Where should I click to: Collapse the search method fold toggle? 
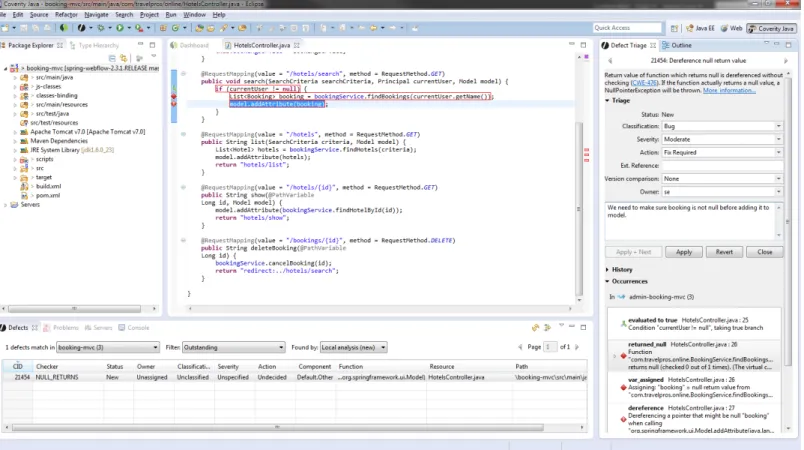pos(183,74)
